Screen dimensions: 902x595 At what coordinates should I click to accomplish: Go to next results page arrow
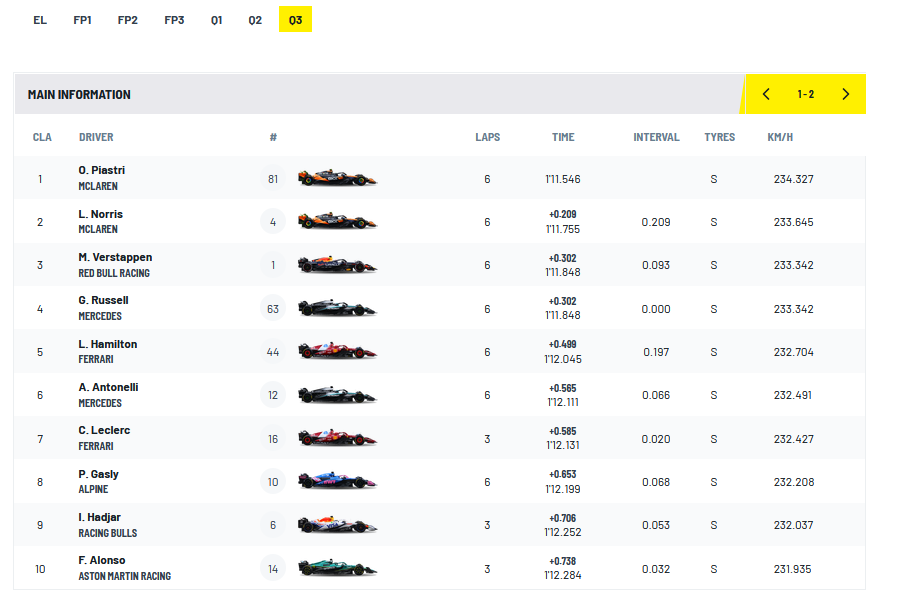point(845,95)
